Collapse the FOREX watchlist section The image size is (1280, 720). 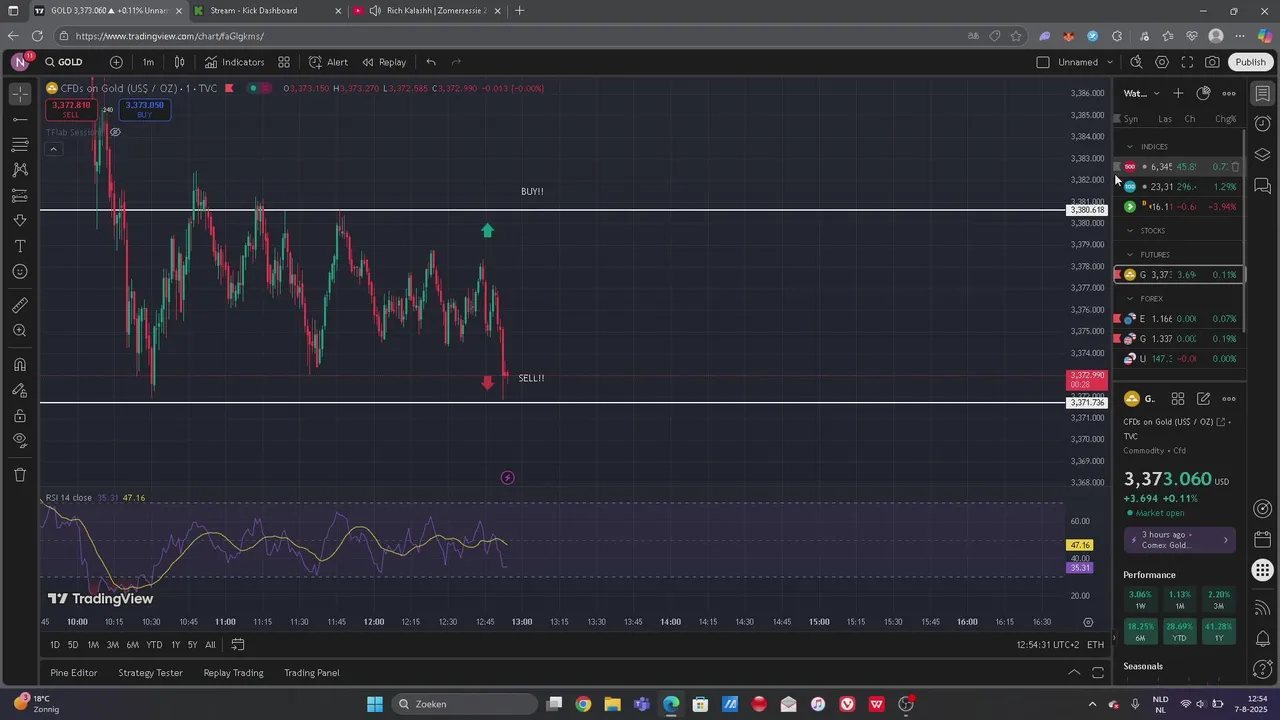1130,299
